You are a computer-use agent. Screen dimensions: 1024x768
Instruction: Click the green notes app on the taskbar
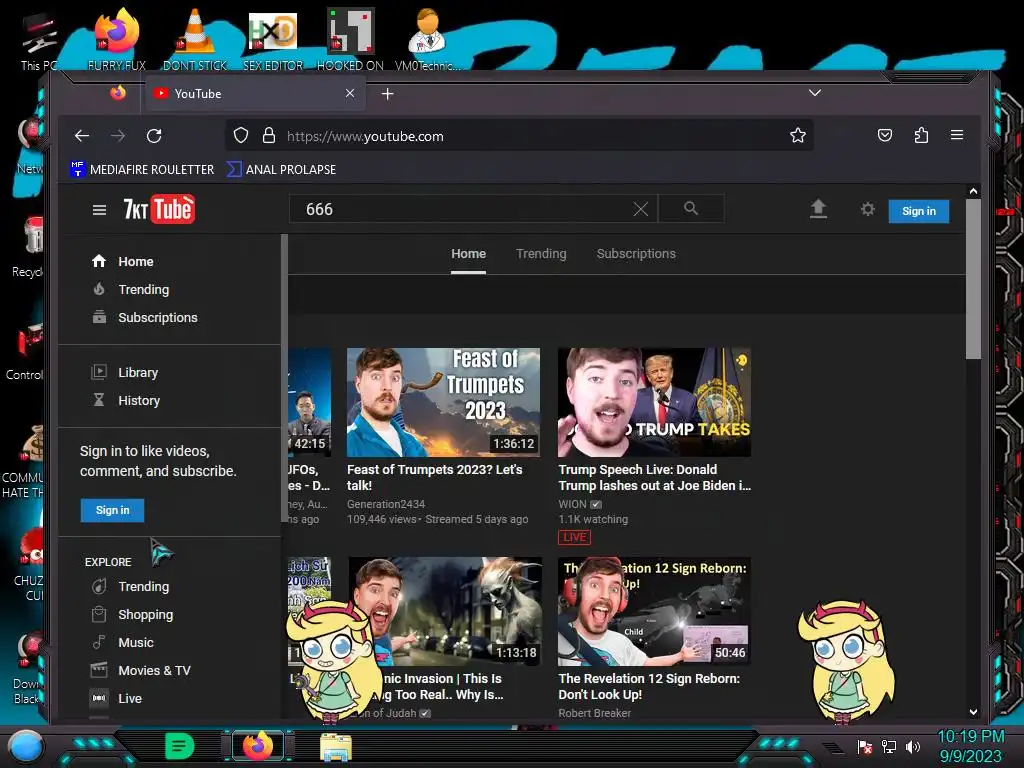click(x=180, y=746)
